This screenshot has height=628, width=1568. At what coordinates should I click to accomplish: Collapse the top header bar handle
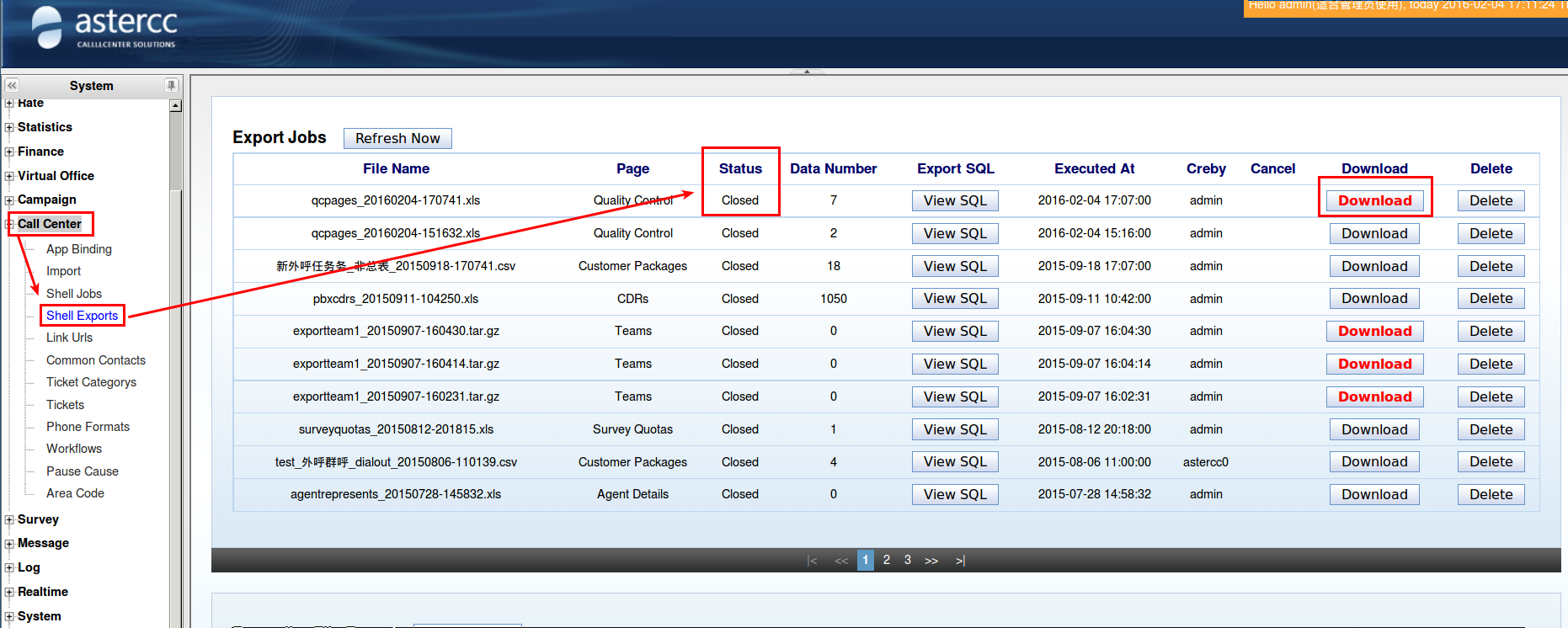[x=807, y=72]
